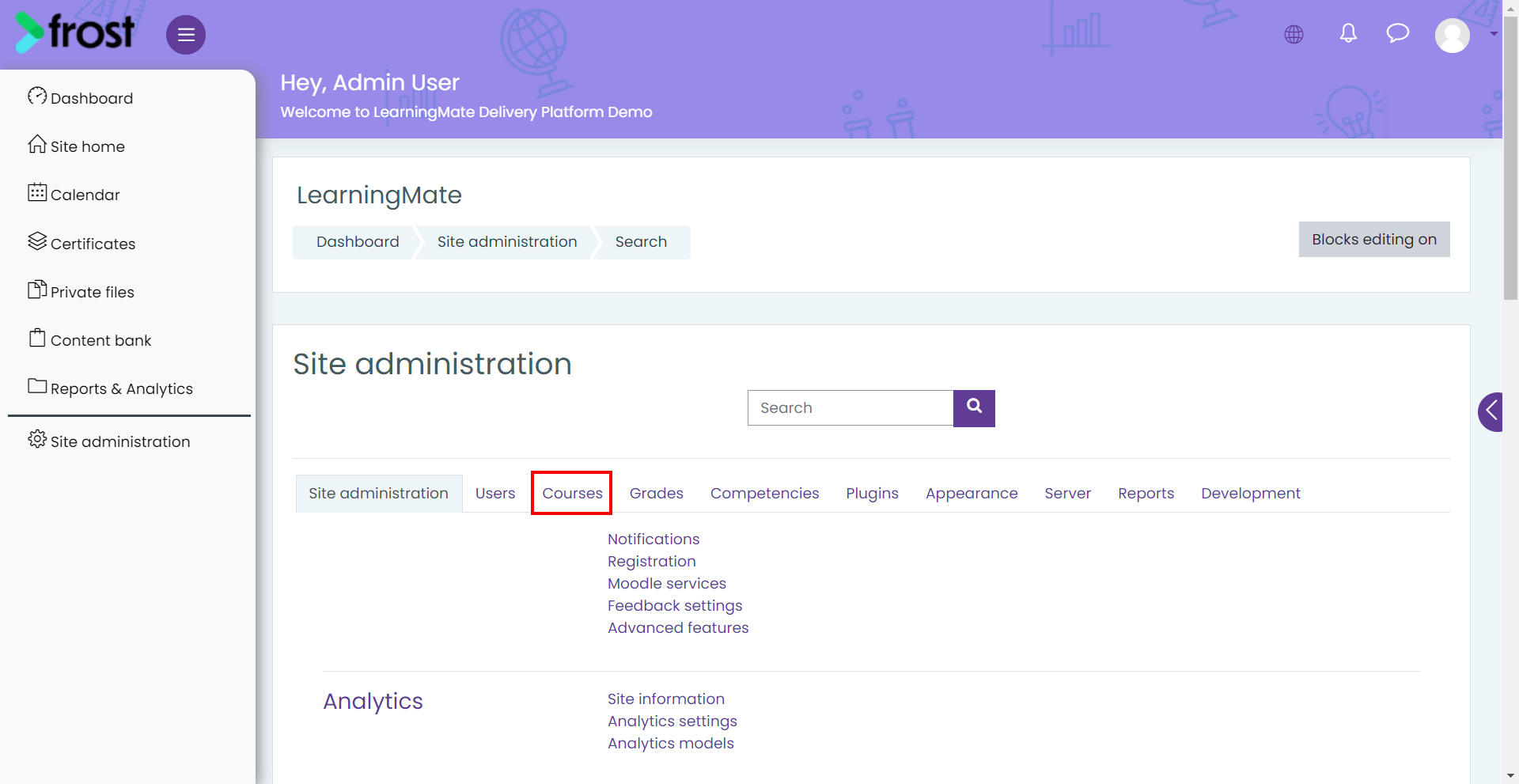Switch to the Courses tab
This screenshot has width=1519, height=784.
pos(572,493)
